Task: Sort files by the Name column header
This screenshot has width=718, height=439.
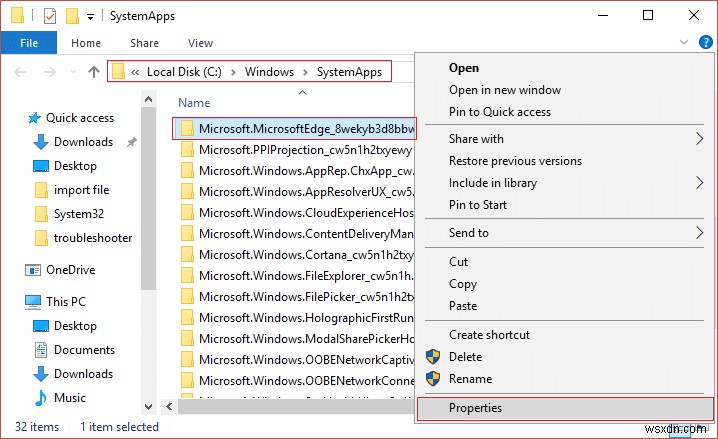Action: pos(194,103)
